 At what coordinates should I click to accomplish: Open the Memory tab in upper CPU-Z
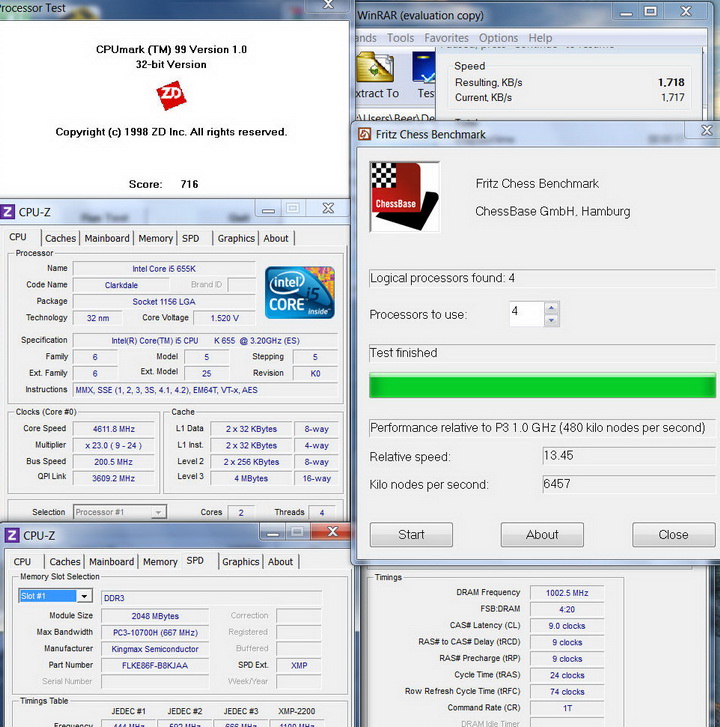point(155,238)
